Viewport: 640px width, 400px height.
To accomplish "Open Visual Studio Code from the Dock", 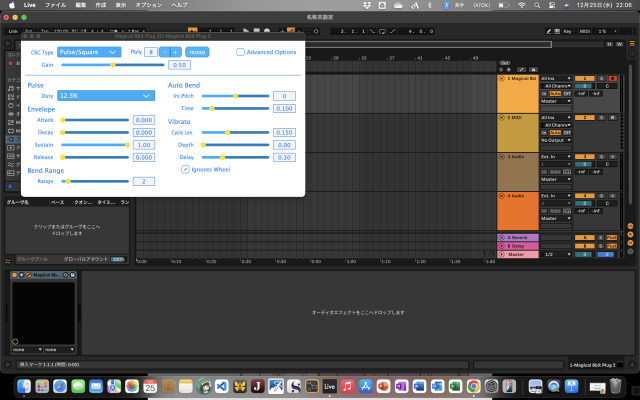I will [x=220, y=385].
